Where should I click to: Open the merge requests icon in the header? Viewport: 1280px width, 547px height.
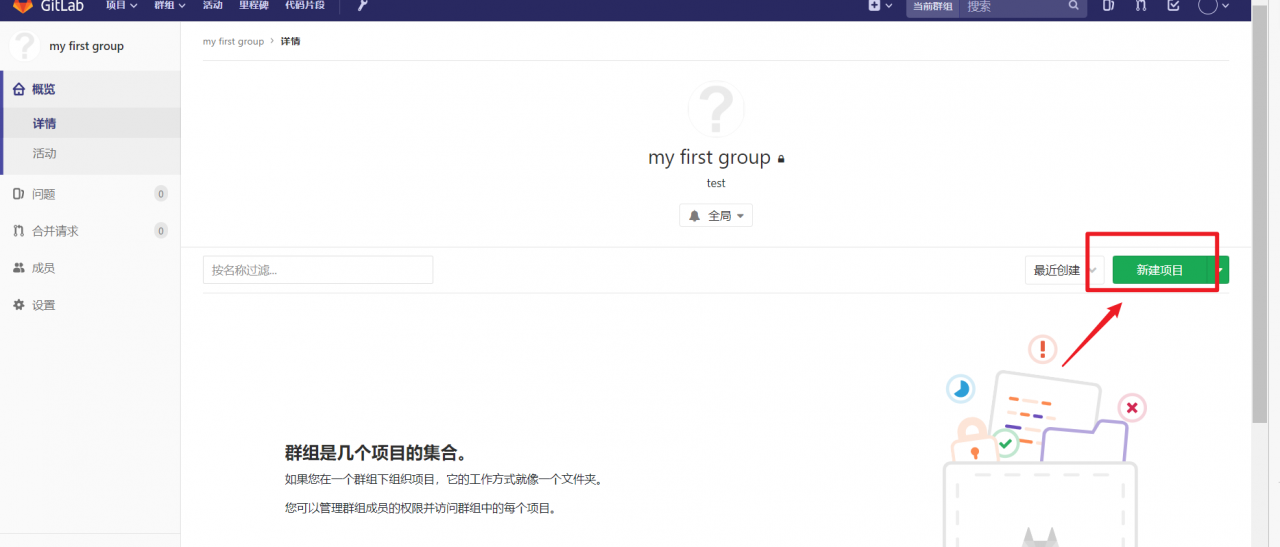point(1141,6)
